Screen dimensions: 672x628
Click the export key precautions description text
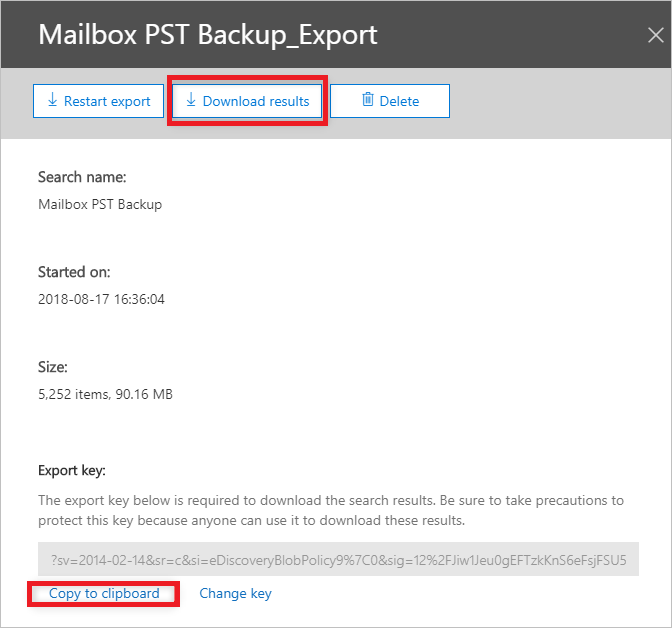coord(330,511)
